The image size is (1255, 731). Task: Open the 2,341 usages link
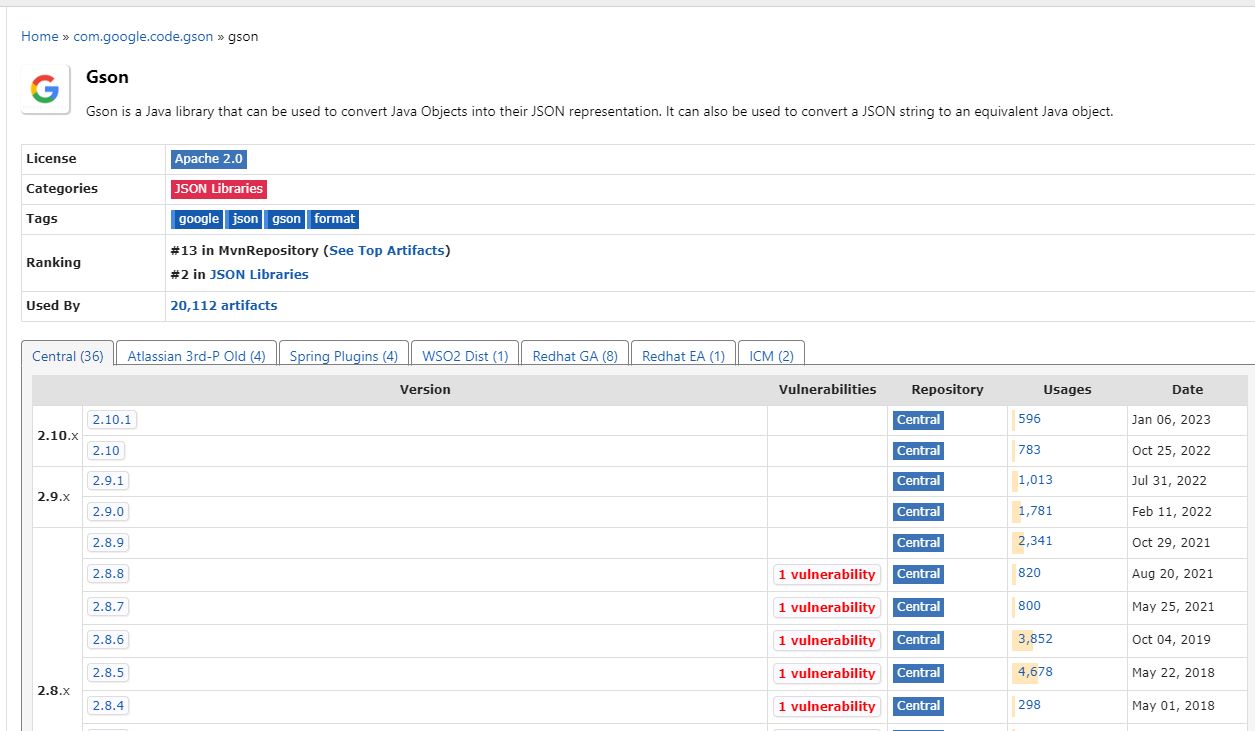click(1035, 541)
